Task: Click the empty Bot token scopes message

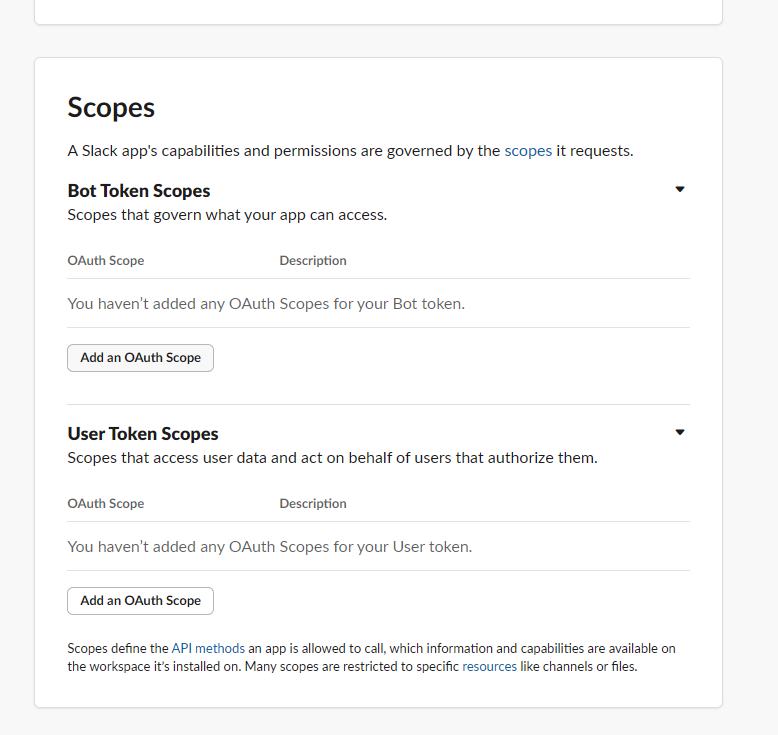Action: (x=266, y=304)
